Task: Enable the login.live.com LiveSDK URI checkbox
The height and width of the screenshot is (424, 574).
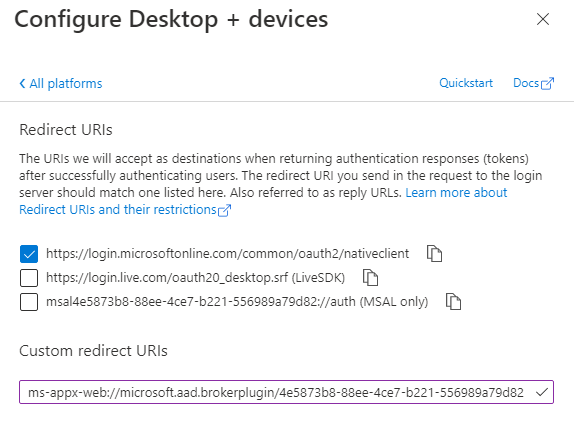Action: pyautogui.click(x=29, y=278)
